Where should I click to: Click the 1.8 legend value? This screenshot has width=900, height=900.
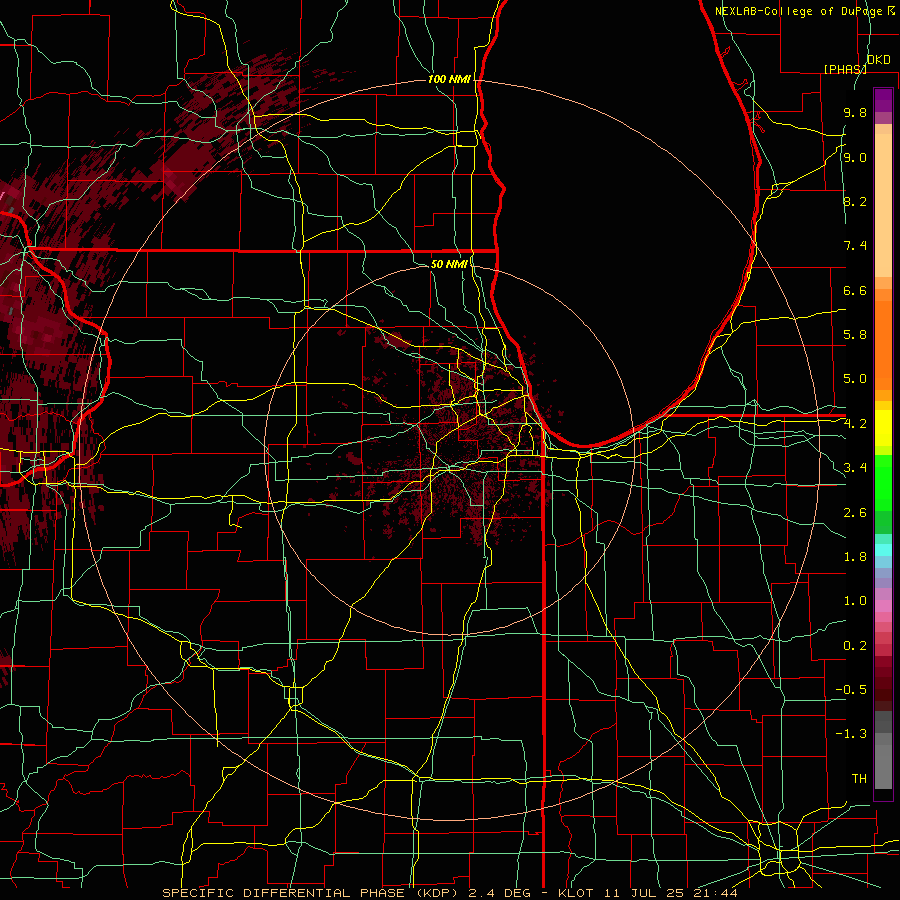[855, 557]
